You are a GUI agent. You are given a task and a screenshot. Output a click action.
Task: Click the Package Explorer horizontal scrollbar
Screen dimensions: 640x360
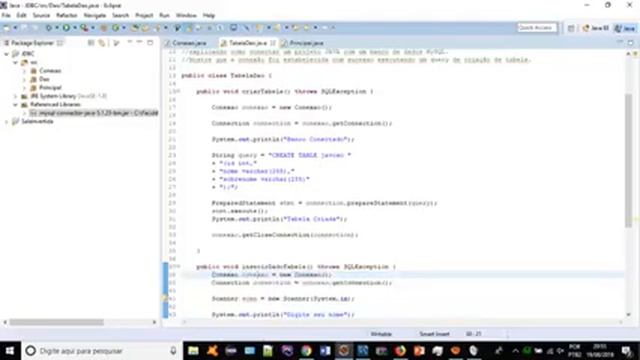pos(56,322)
